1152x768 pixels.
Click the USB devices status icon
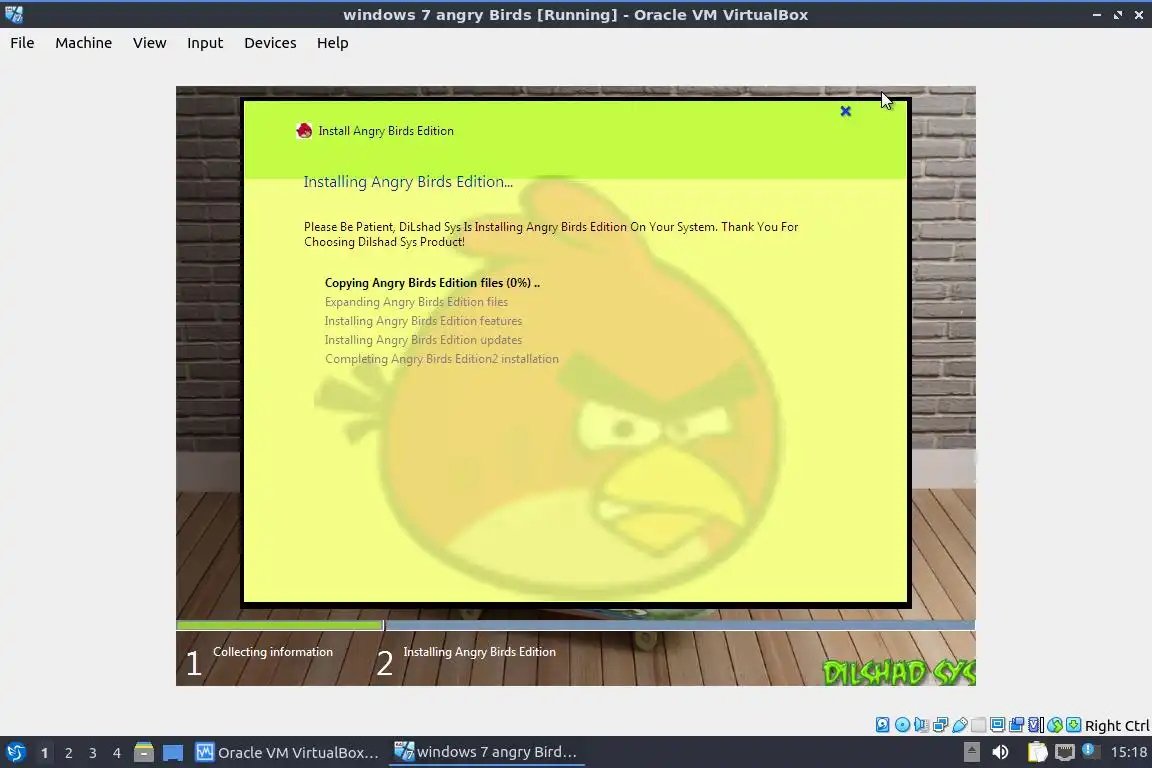tap(960, 725)
